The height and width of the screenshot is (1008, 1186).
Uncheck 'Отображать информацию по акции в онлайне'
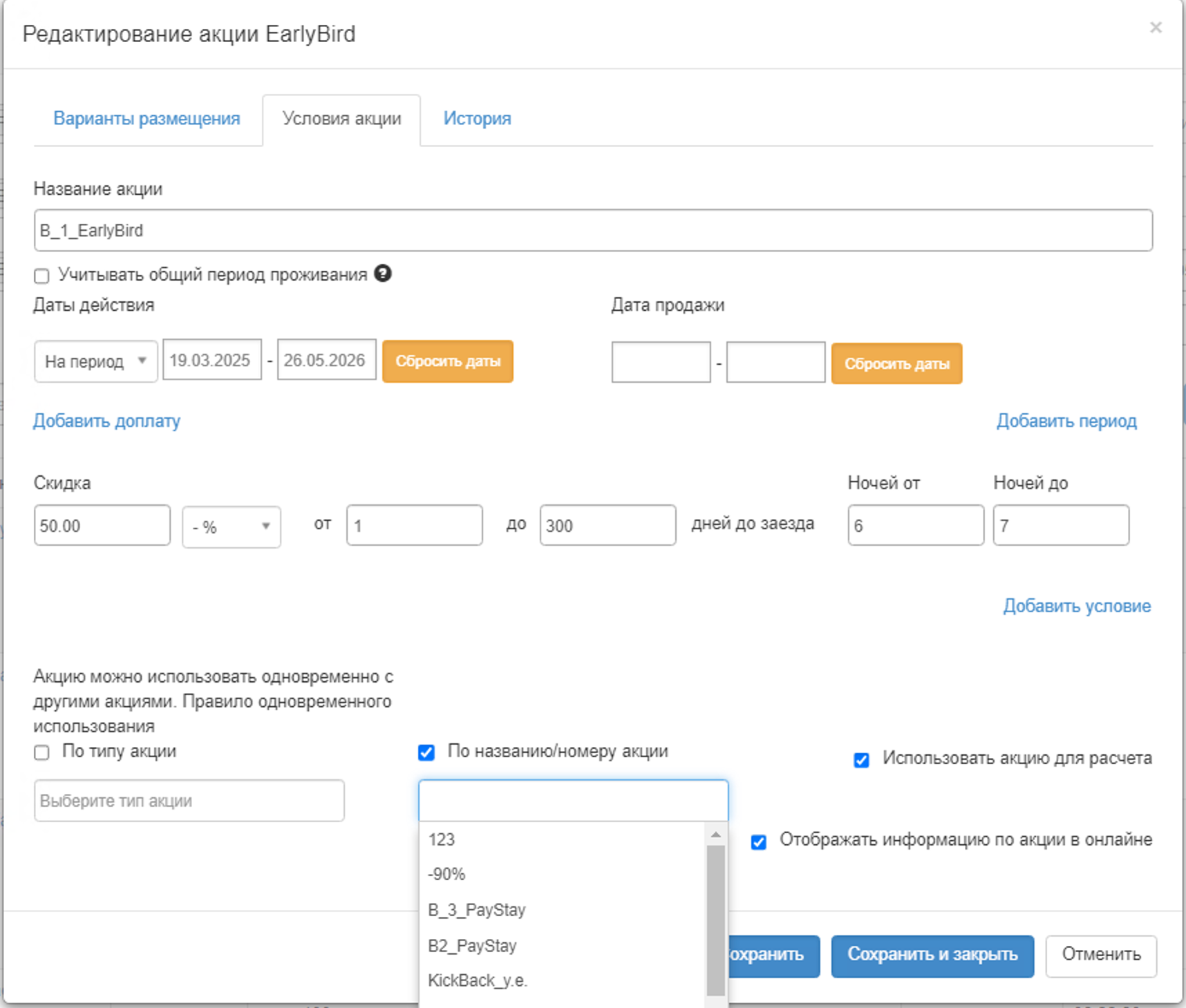[759, 841]
